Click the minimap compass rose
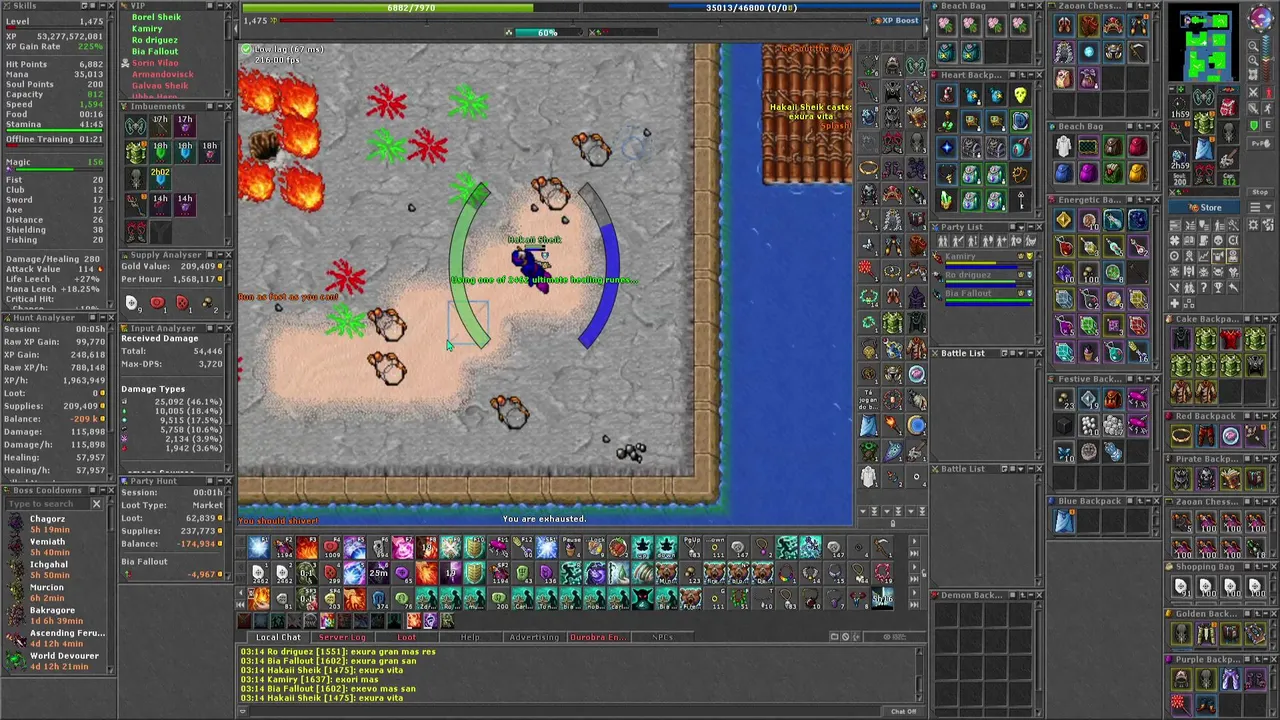The height and width of the screenshot is (720, 1280). pos(1261,18)
